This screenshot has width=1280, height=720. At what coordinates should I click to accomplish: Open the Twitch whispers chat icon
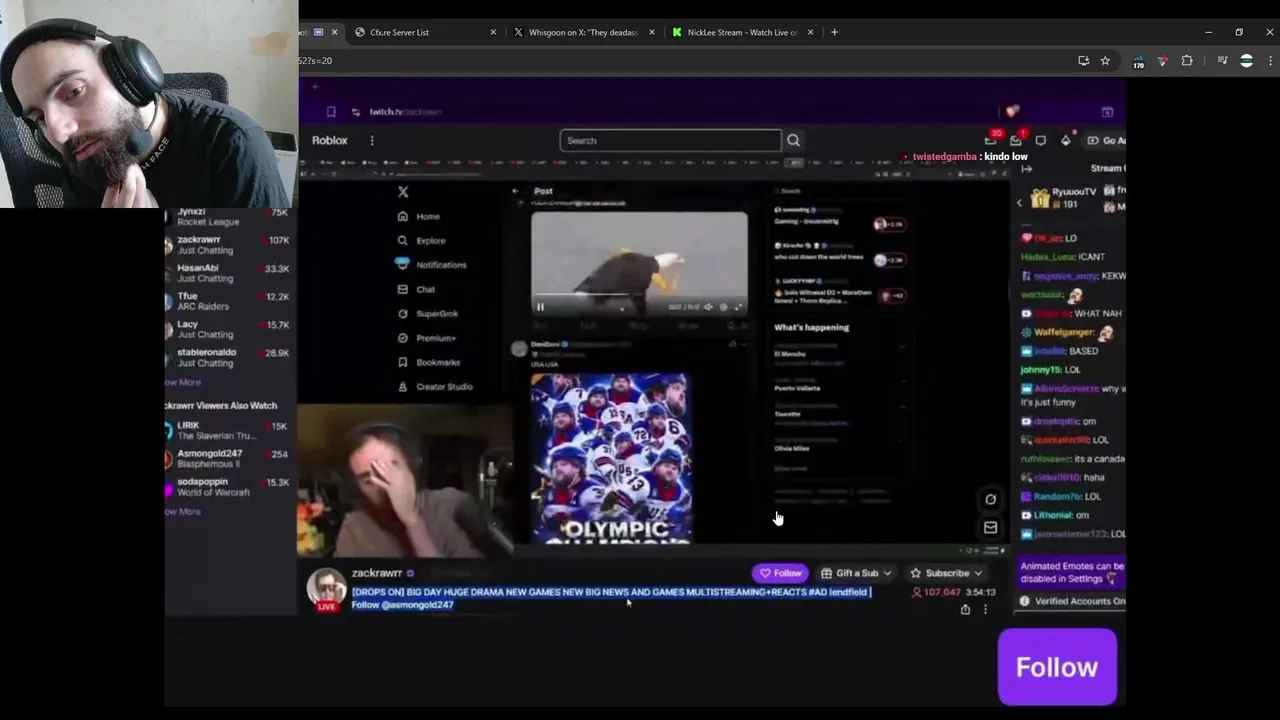[1041, 141]
